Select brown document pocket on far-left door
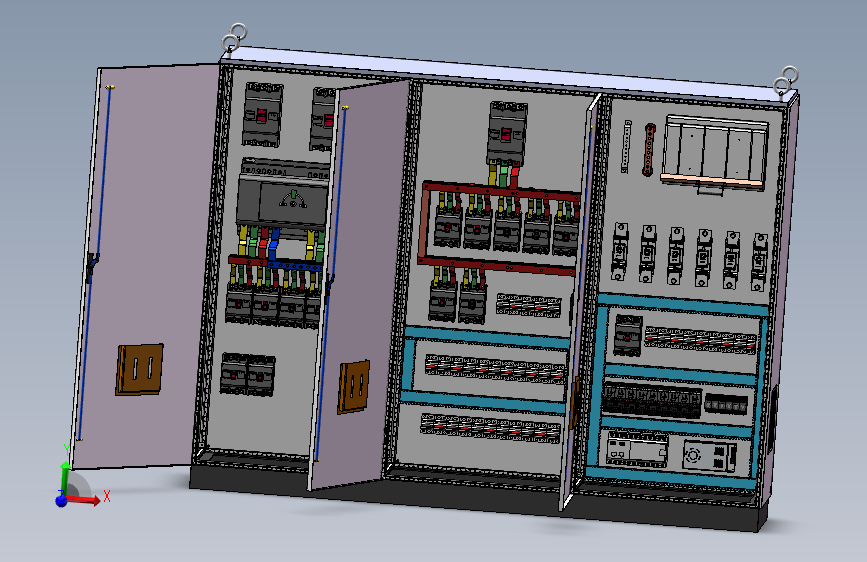This screenshot has width=867, height=562. pos(139,369)
